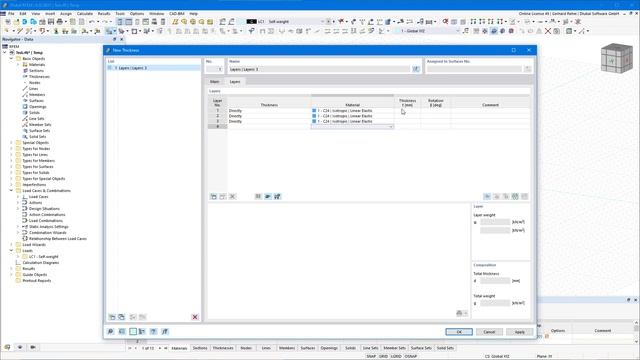
Task: Select the Static Analysis Settings tree item
Action: (49, 227)
